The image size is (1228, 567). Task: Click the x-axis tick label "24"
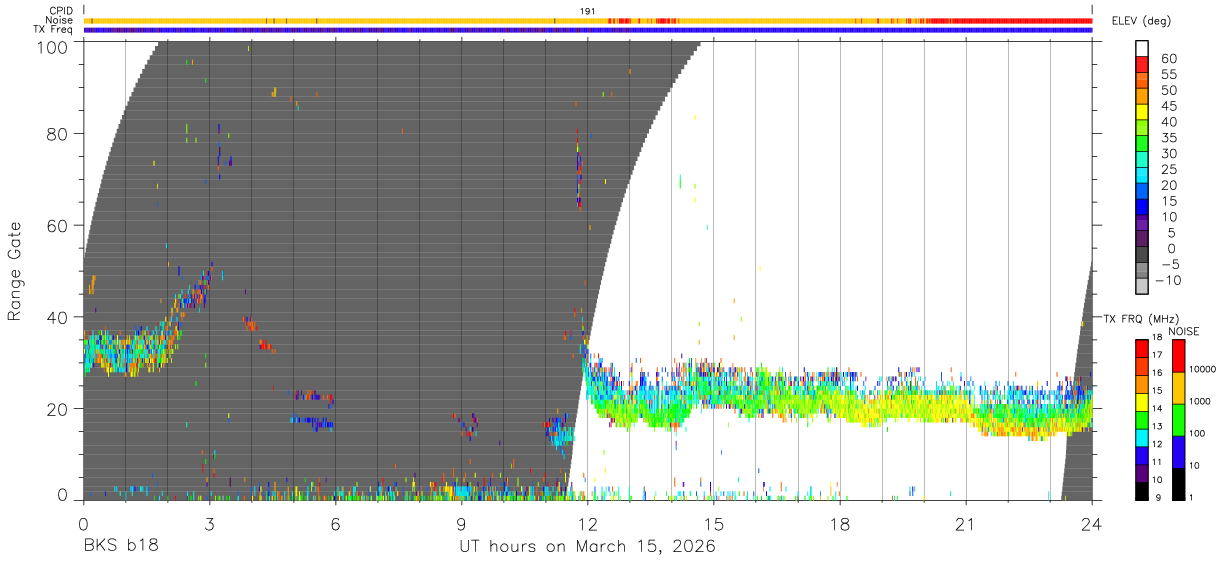(1092, 524)
